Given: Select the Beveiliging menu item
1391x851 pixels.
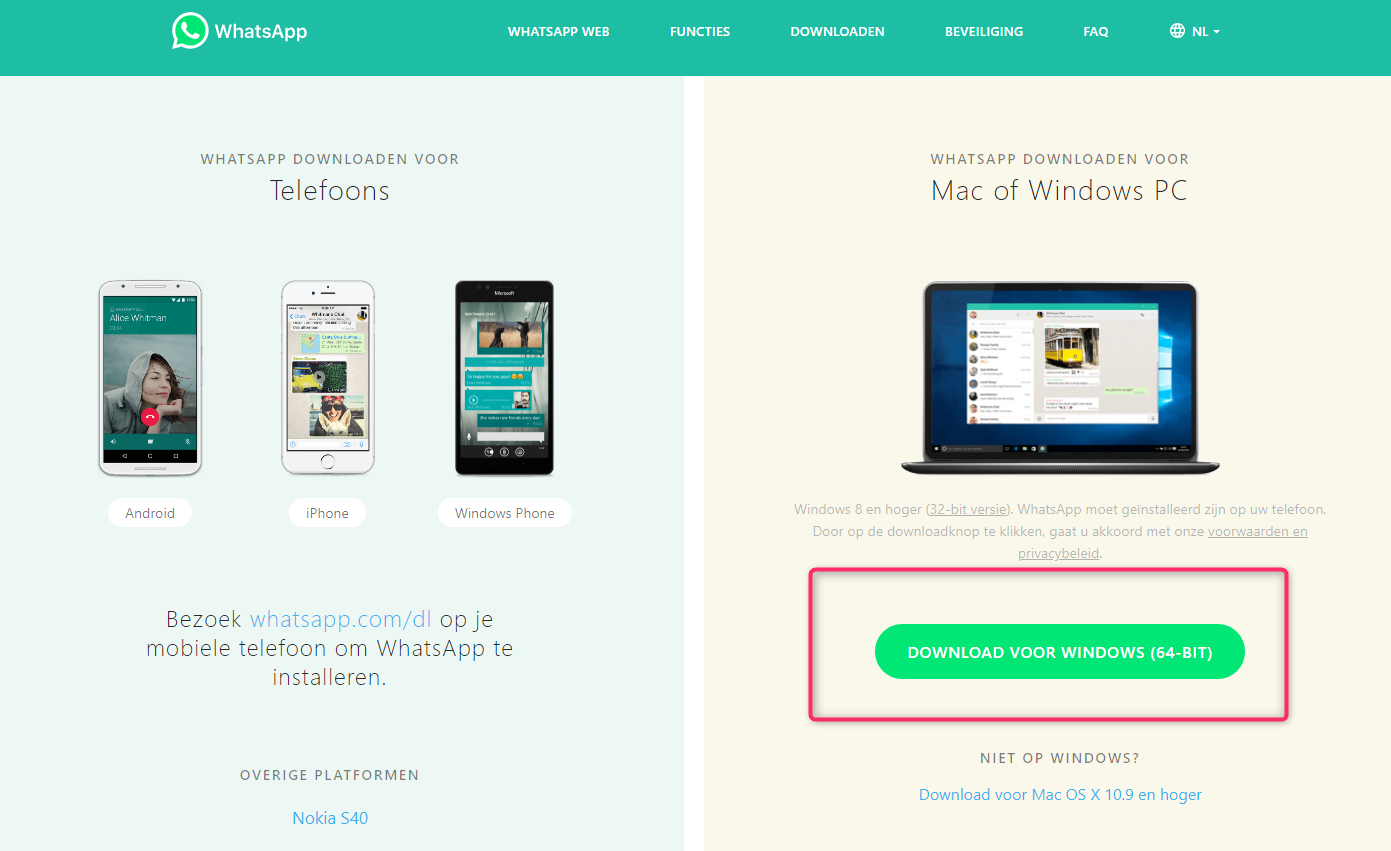Looking at the screenshot, I should 984,32.
